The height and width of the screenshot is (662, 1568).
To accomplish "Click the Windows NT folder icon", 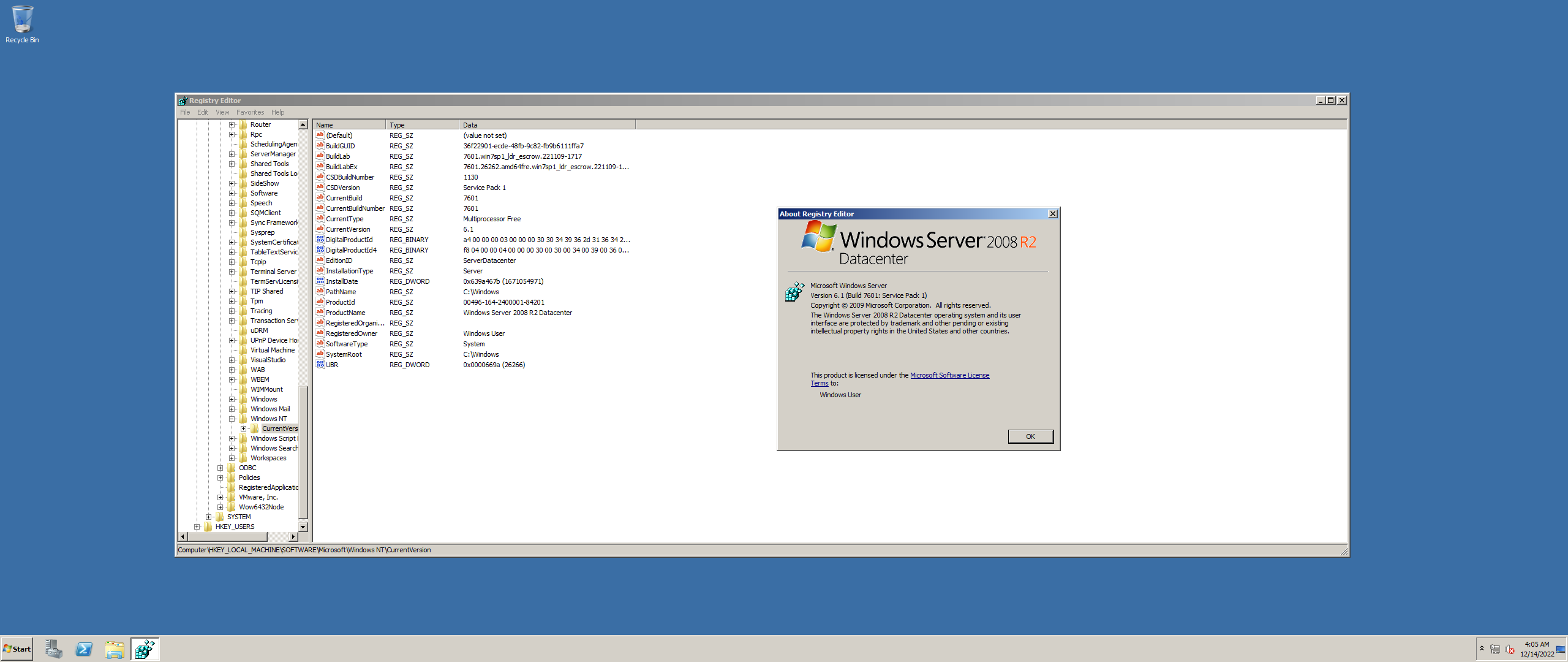I will (243, 419).
